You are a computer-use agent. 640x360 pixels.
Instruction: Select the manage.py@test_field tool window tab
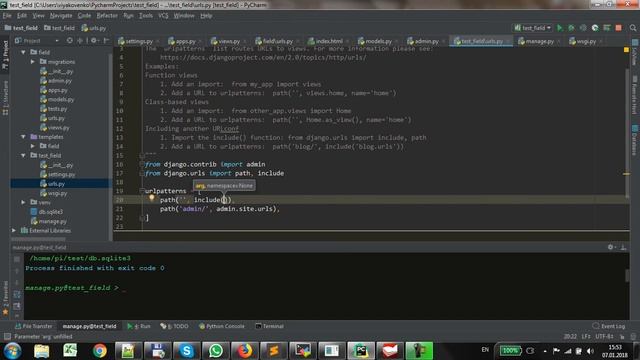tap(89, 326)
